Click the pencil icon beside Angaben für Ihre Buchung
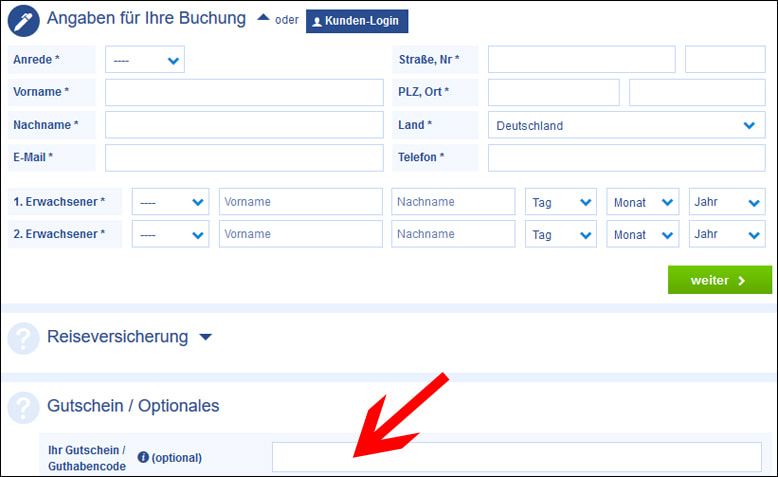This screenshot has width=778, height=477. [23, 21]
